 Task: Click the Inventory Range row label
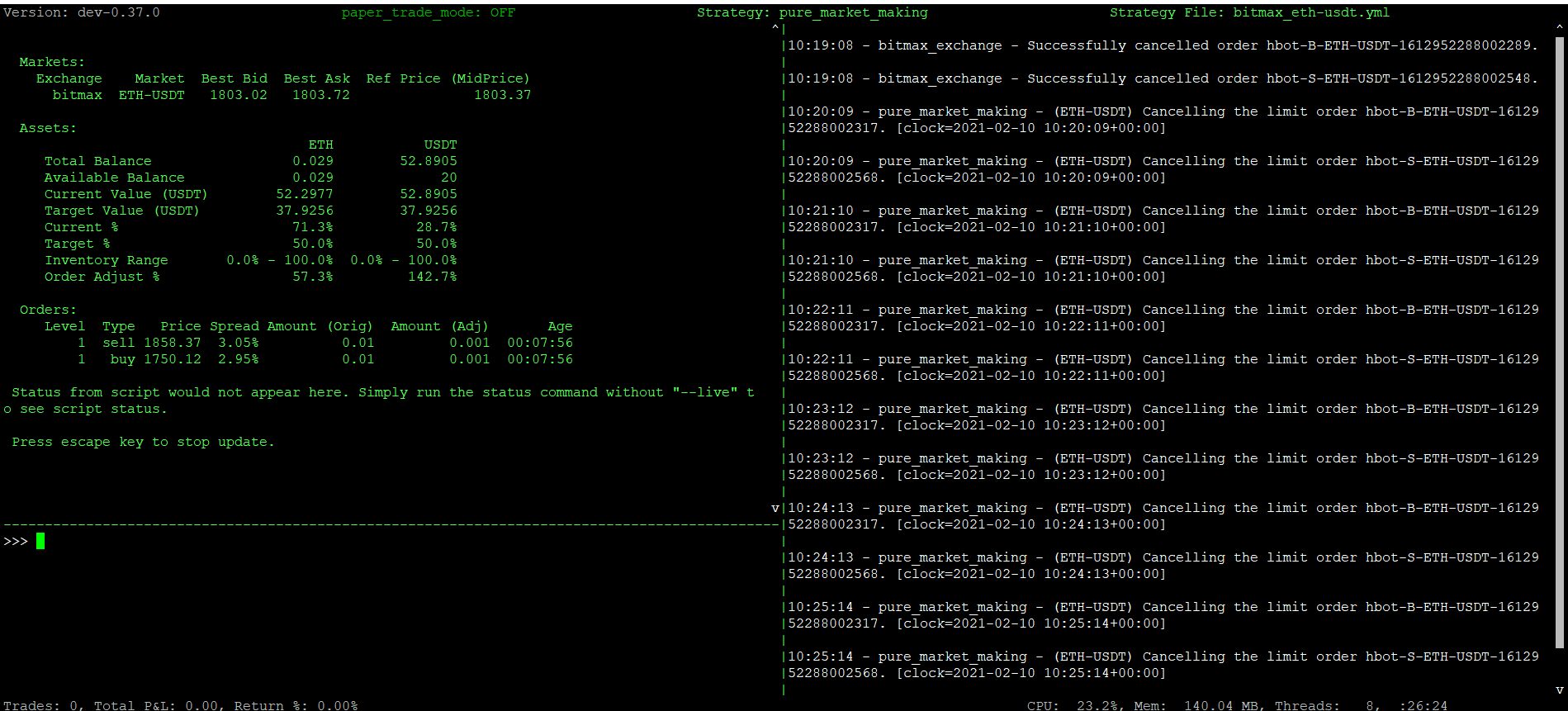pyautogui.click(x=107, y=260)
